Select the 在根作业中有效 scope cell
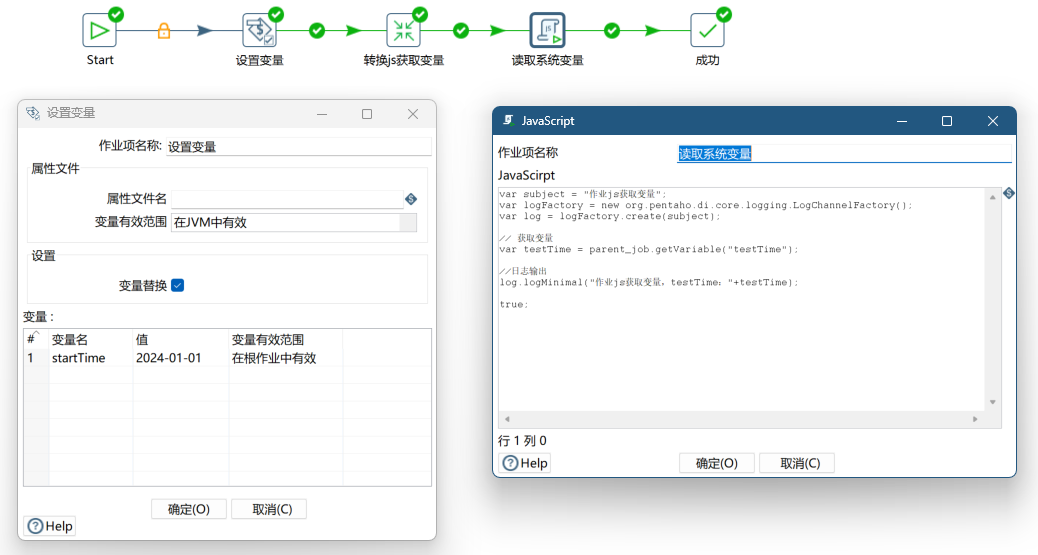The width and height of the screenshot is (1038, 555). (286, 358)
